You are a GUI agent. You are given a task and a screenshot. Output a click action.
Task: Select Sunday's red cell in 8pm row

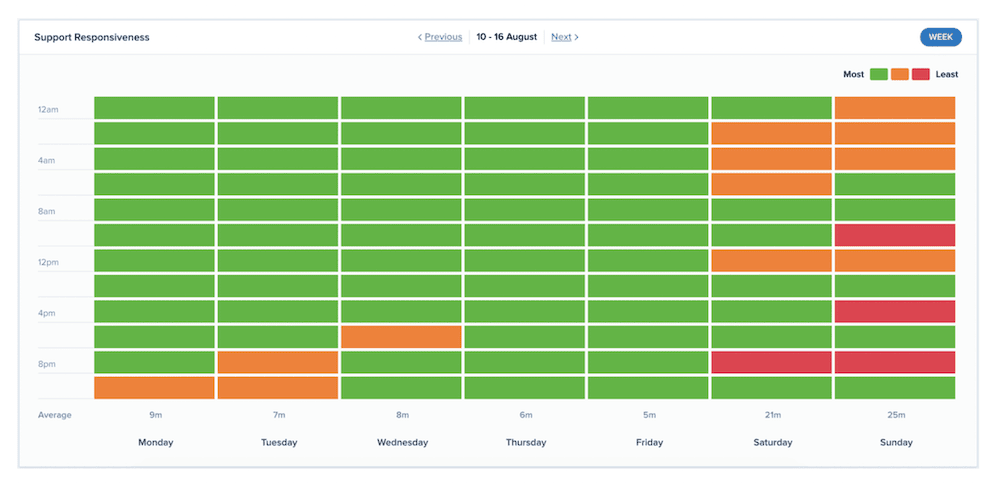pyautogui.click(x=895, y=362)
